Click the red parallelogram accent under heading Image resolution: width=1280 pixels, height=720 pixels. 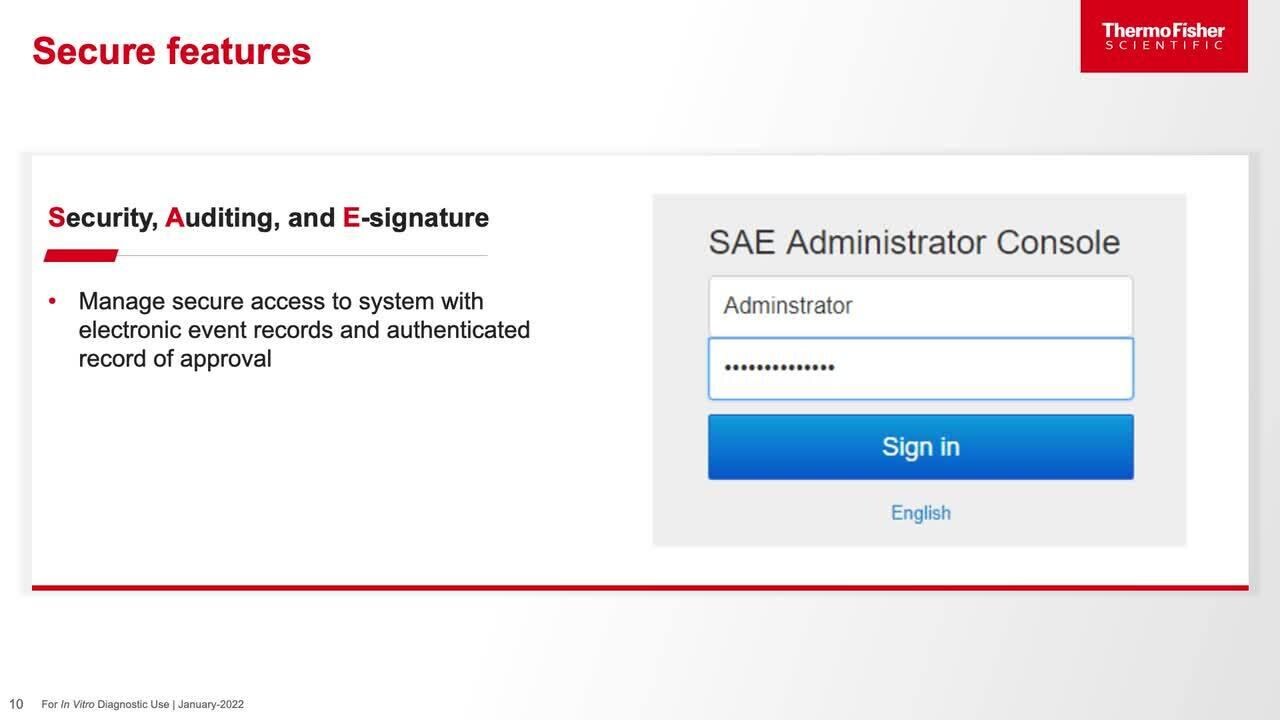[81, 256]
